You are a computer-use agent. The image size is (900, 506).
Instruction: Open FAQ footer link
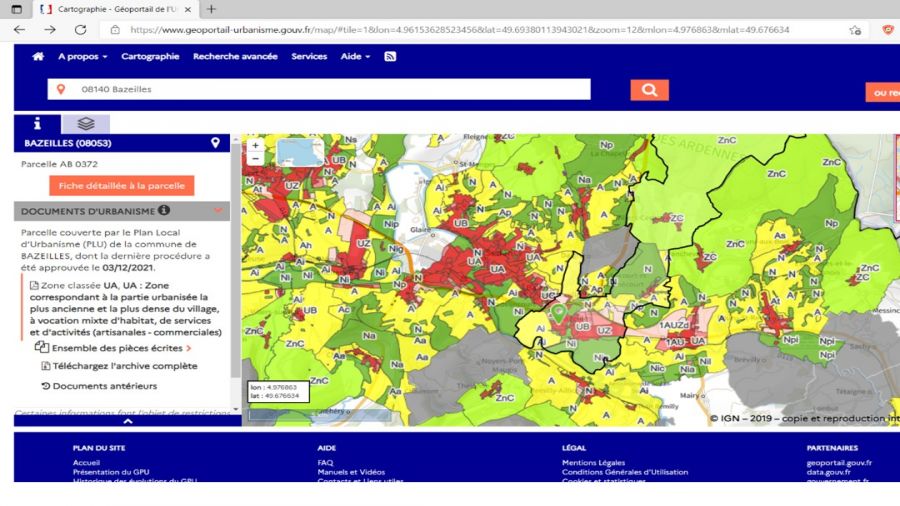pyautogui.click(x=325, y=462)
